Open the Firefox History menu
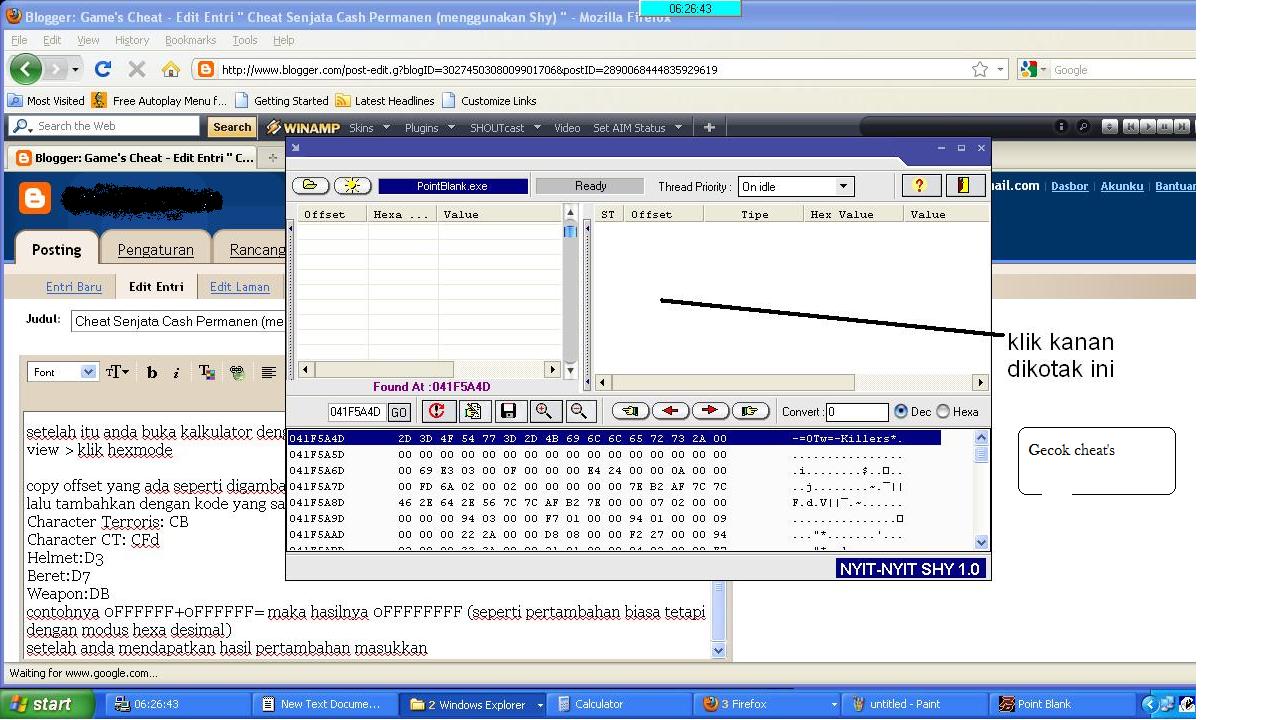1280x720 pixels. point(132,40)
